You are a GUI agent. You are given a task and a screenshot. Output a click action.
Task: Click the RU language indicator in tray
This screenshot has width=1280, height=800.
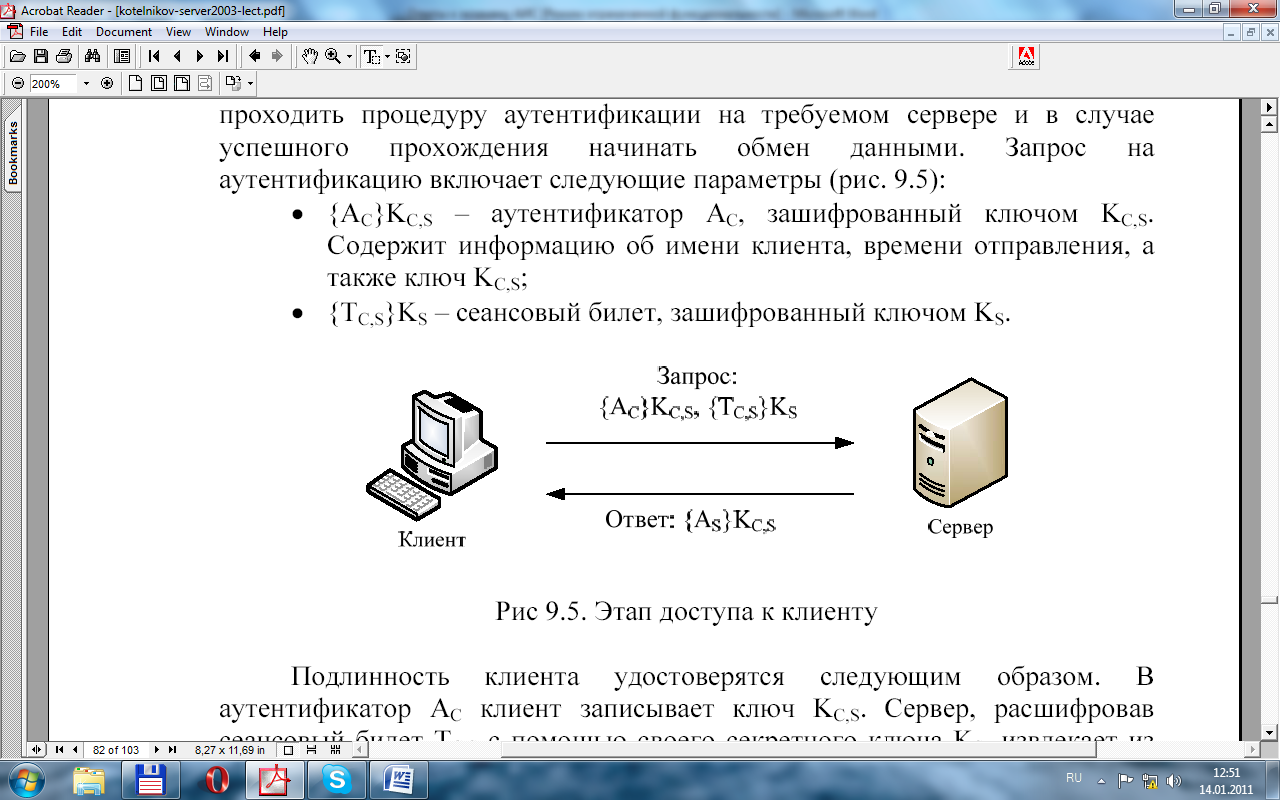[x=1074, y=777]
